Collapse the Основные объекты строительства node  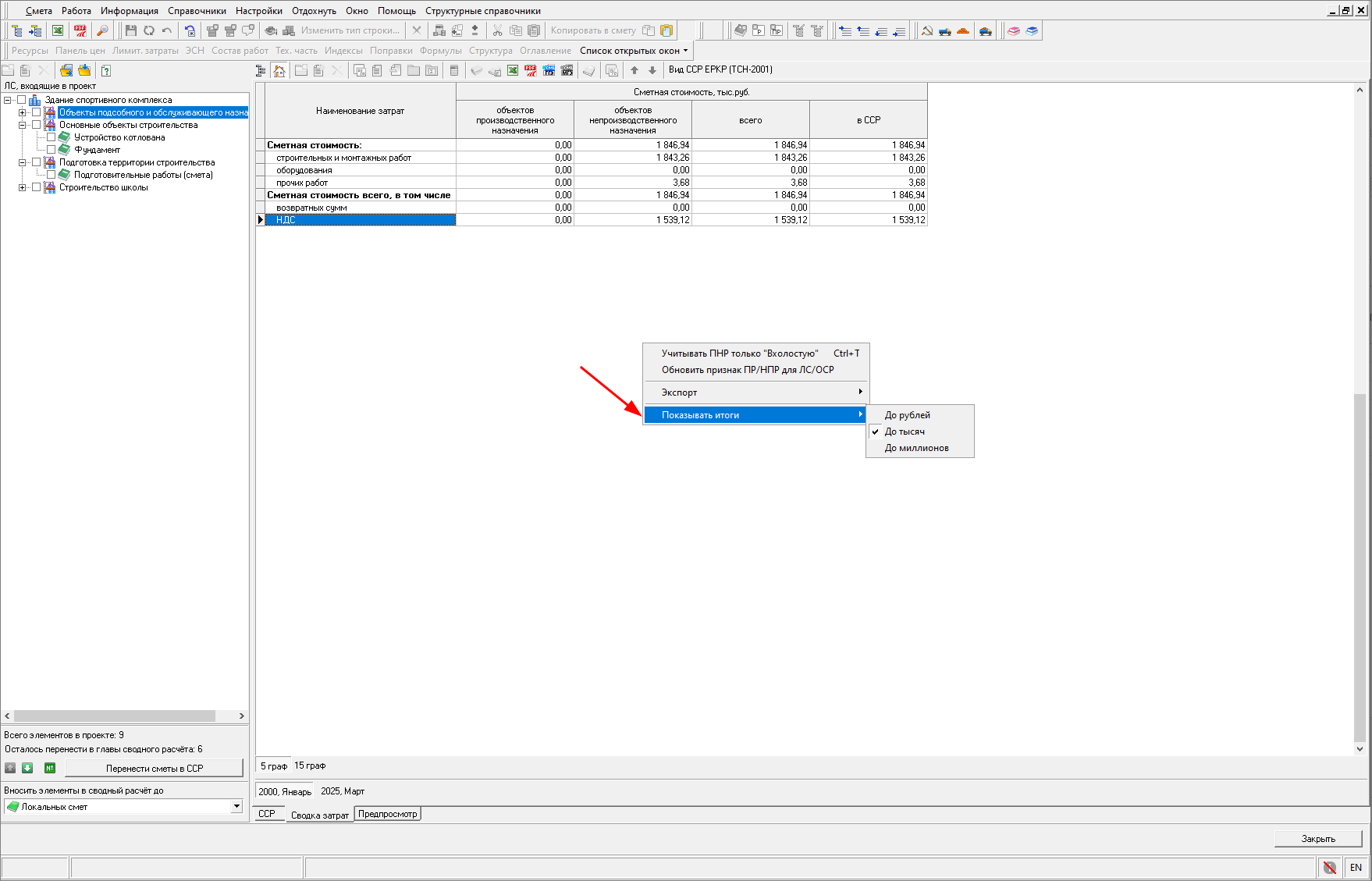[x=23, y=125]
